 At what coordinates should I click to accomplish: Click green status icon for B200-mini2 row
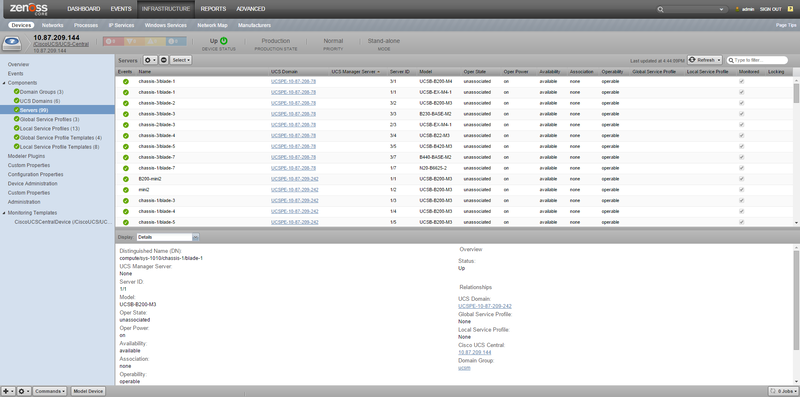(126, 179)
